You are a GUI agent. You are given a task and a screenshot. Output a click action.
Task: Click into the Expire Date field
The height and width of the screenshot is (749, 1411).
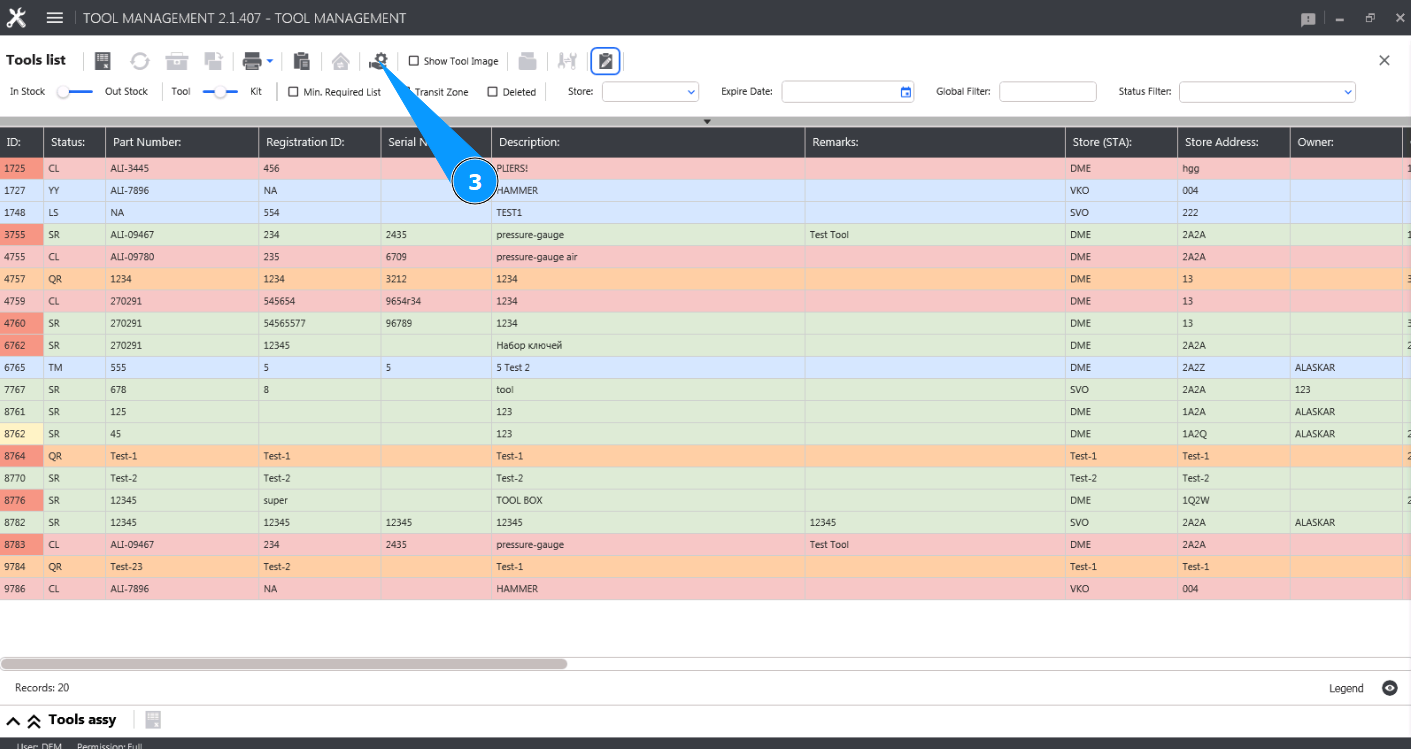(x=848, y=92)
